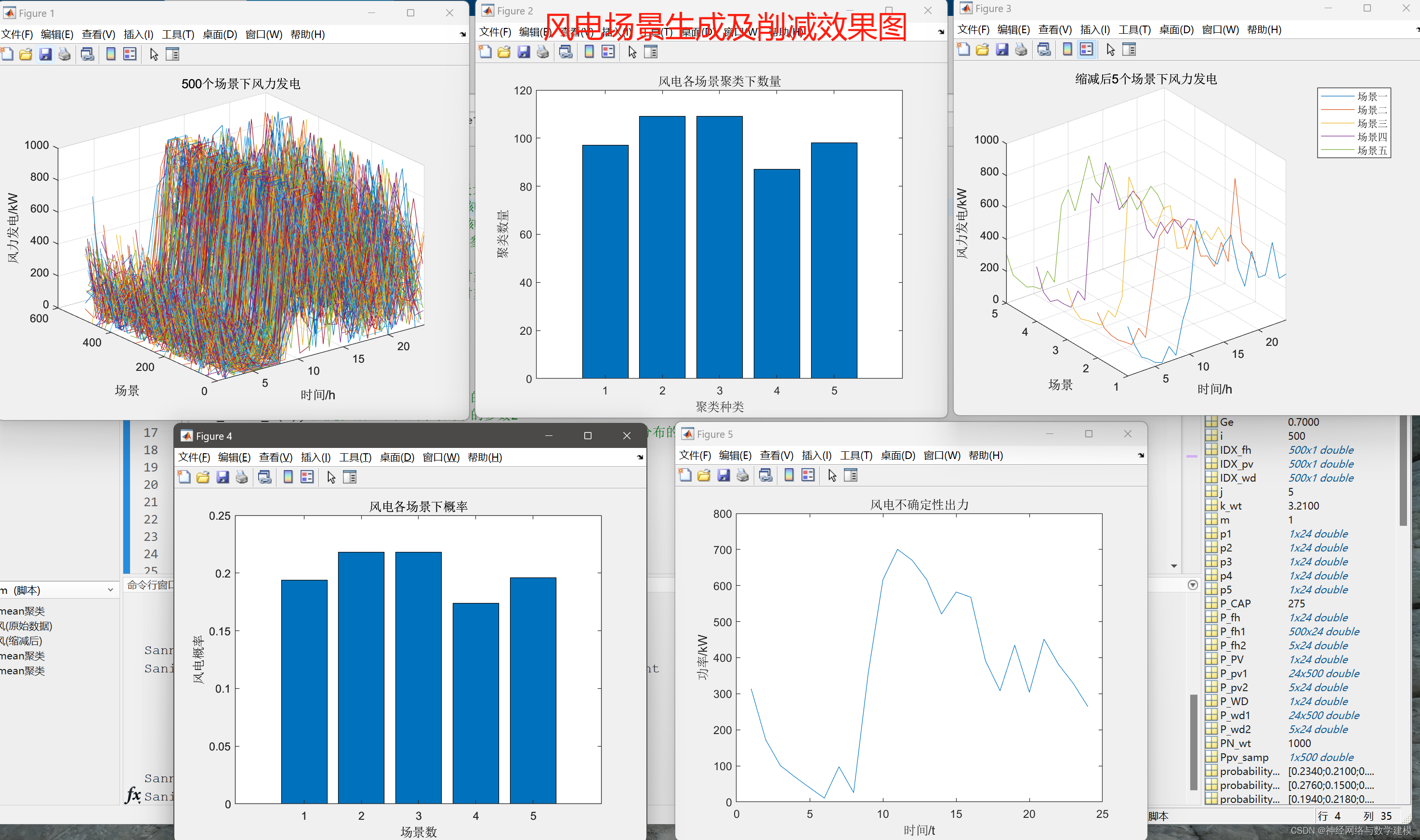This screenshot has height=840, width=1420.
Task: Click the colorbar gradient icon in Figure 4 toolbar
Action: pyautogui.click(x=288, y=477)
